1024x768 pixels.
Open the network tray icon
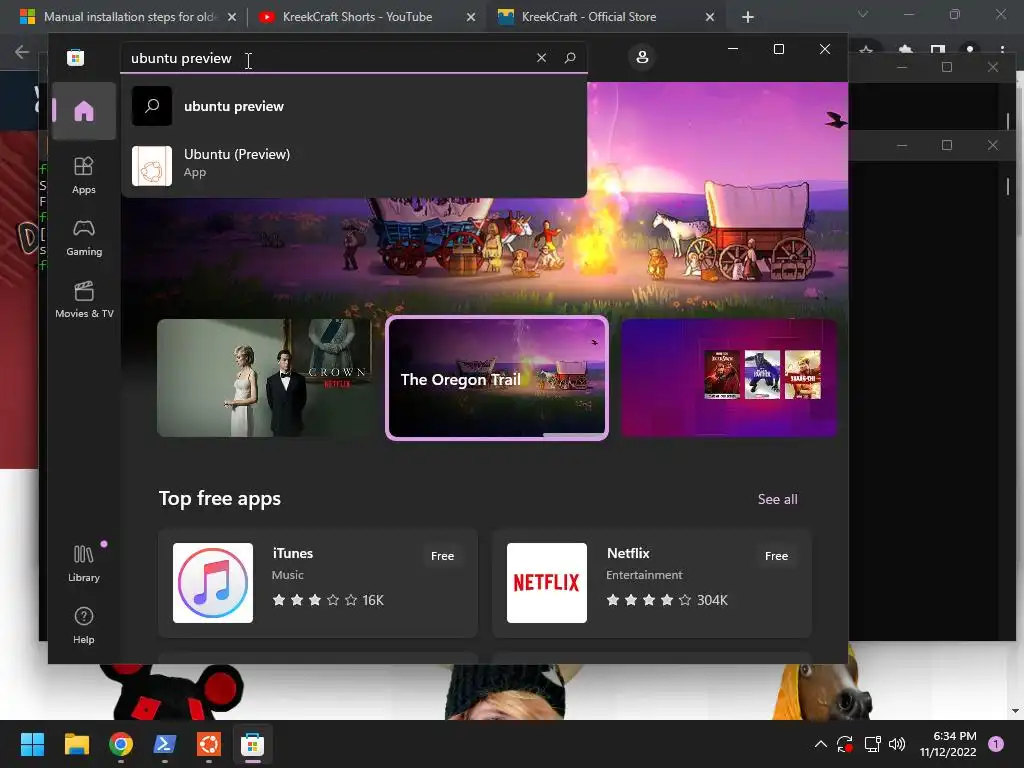[872, 744]
